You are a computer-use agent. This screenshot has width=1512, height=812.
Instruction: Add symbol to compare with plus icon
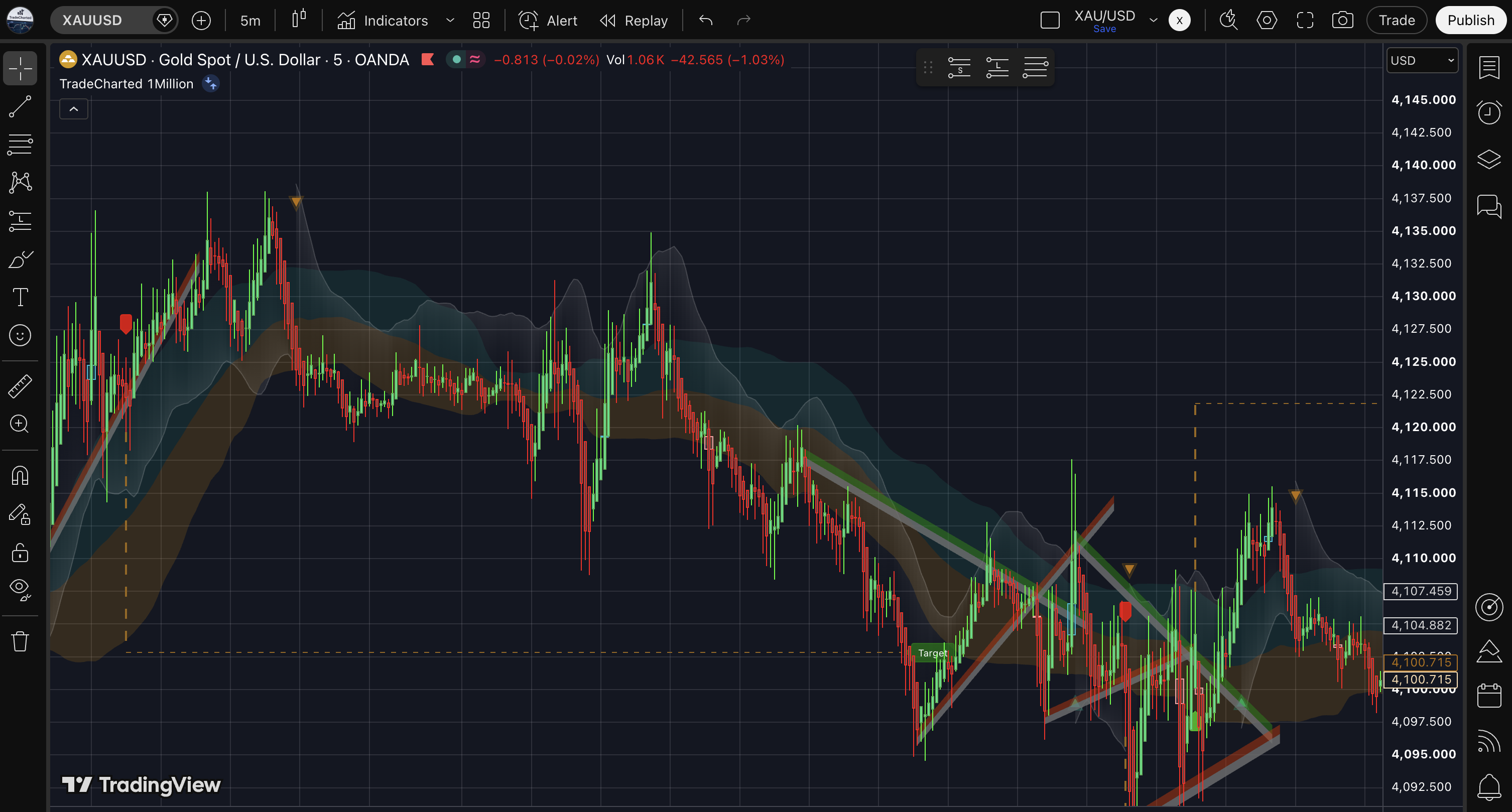coord(201,21)
